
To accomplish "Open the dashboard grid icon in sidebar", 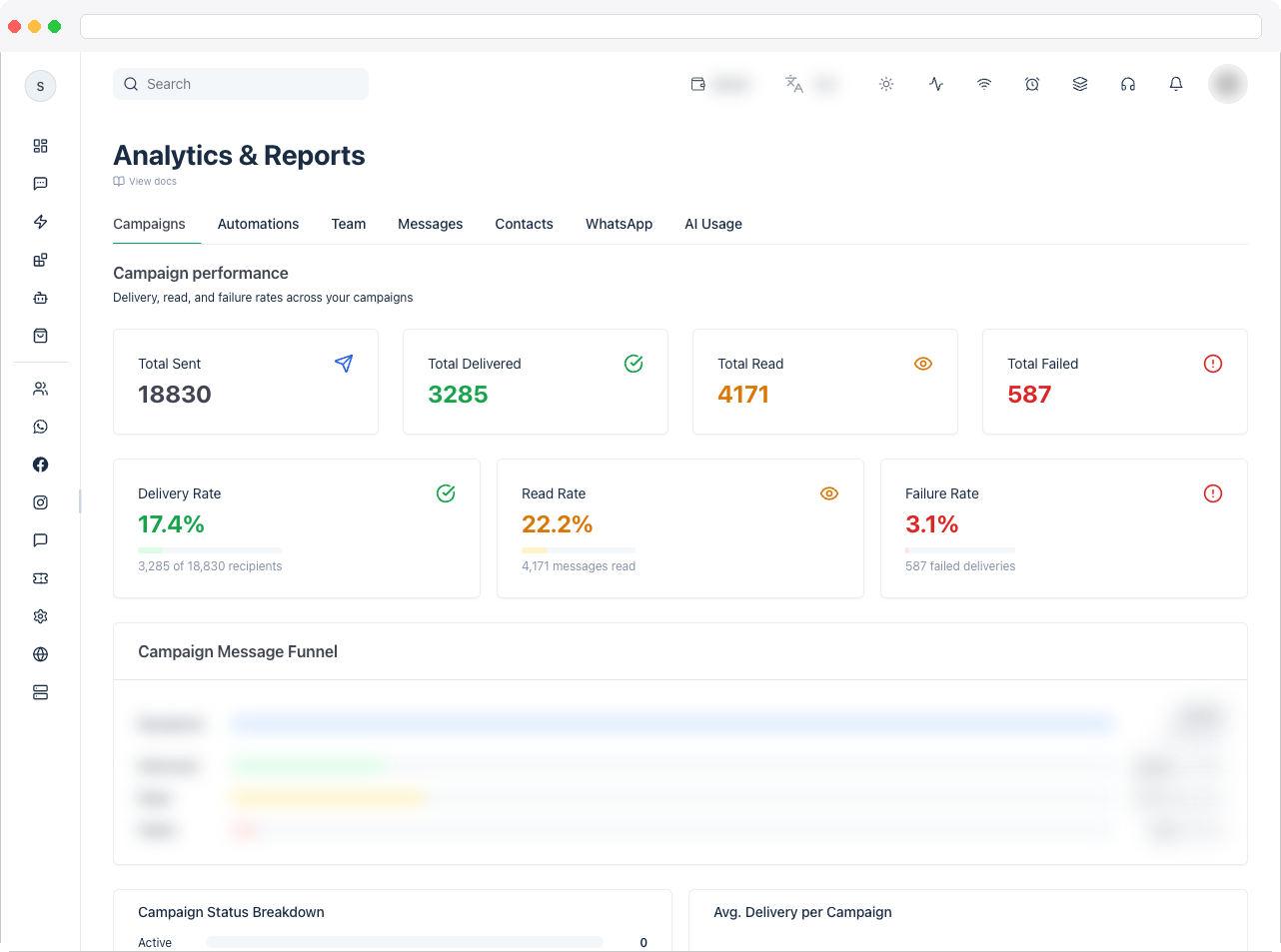I will (40, 146).
